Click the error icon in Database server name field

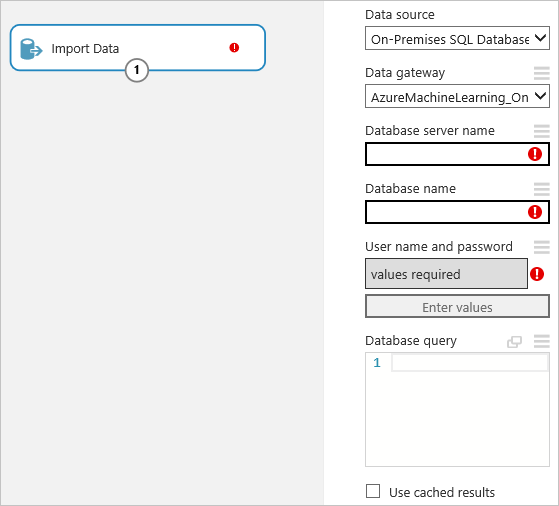coord(535,154)
